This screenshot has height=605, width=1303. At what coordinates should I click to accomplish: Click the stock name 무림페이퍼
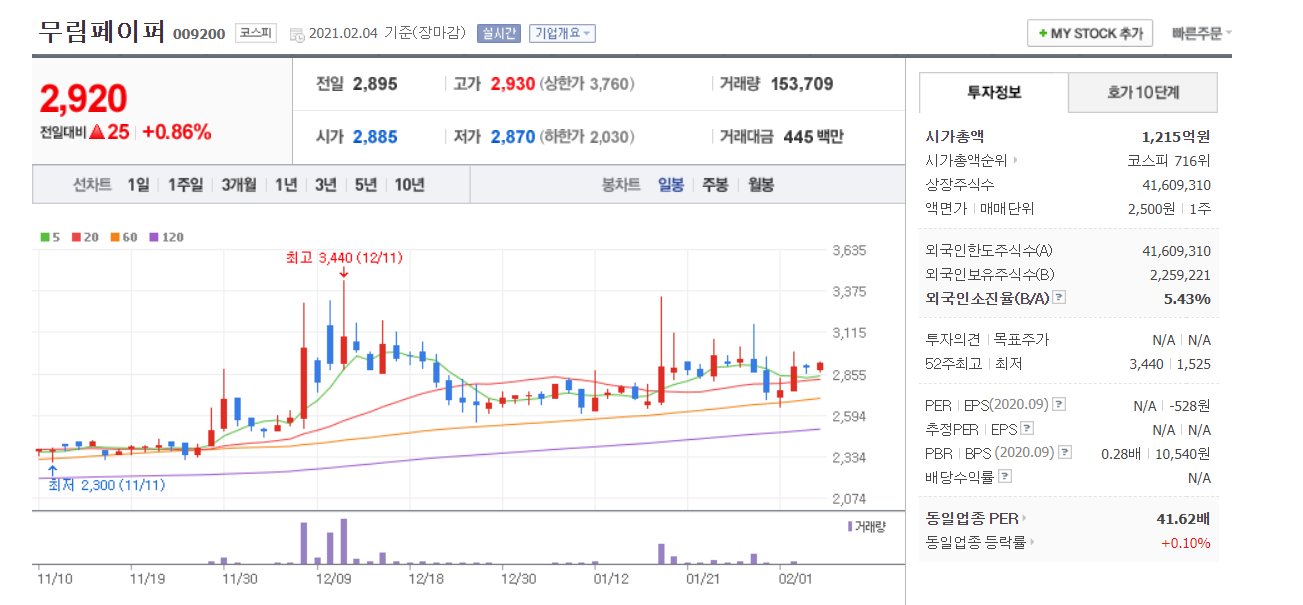pos(102,32)
